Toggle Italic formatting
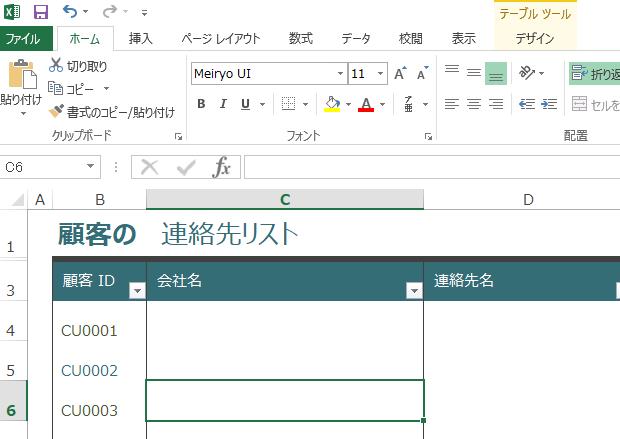This screenshot has width=620, height=439. (222, 104)
